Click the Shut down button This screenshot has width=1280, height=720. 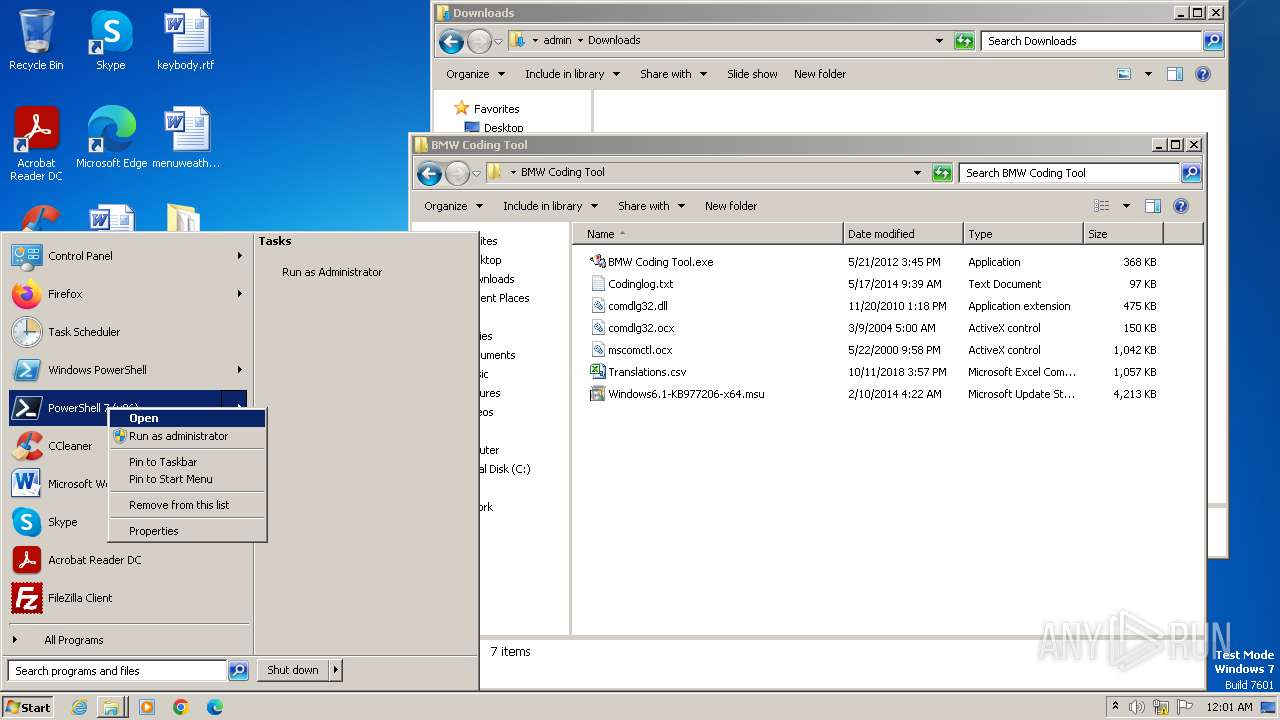(x=293, y=670)
